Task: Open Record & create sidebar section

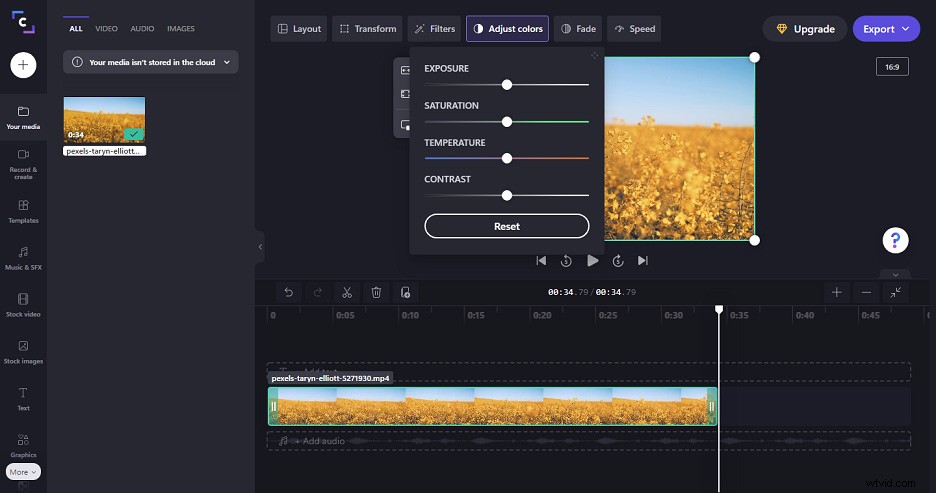Action: click(23, 164)
